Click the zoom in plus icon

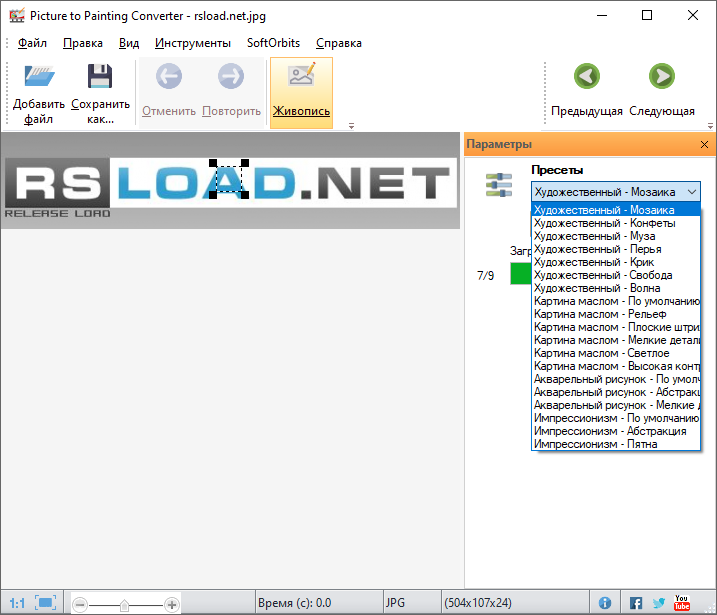(172, 605)
